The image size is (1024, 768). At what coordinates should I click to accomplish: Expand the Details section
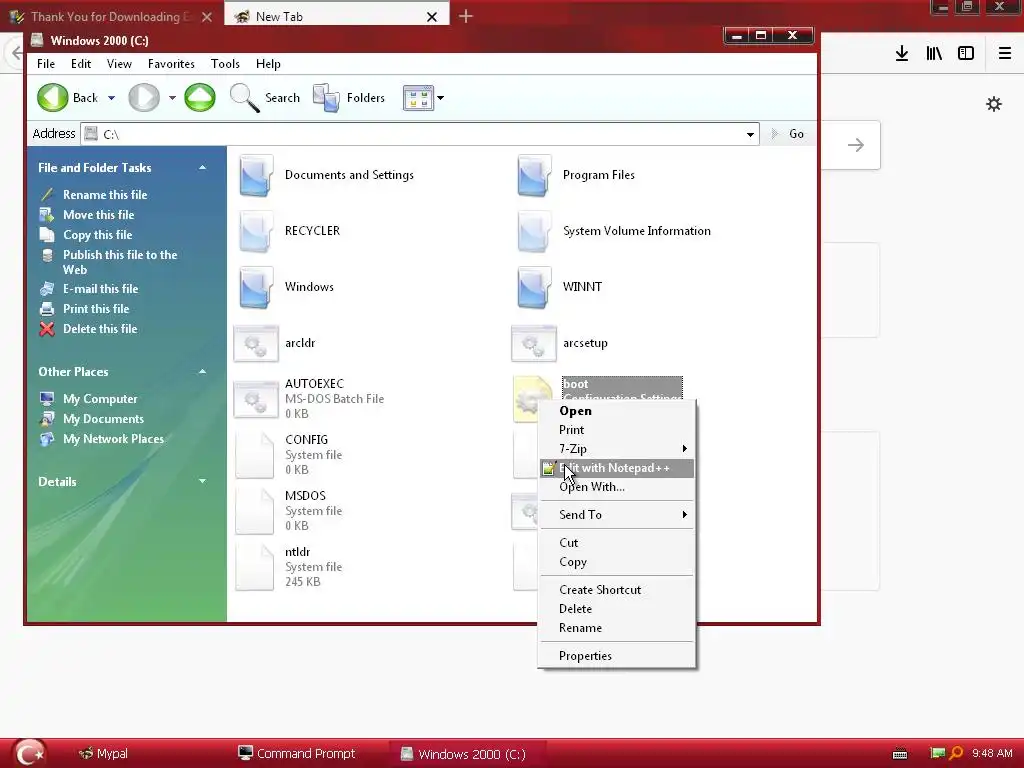[202, 481]
